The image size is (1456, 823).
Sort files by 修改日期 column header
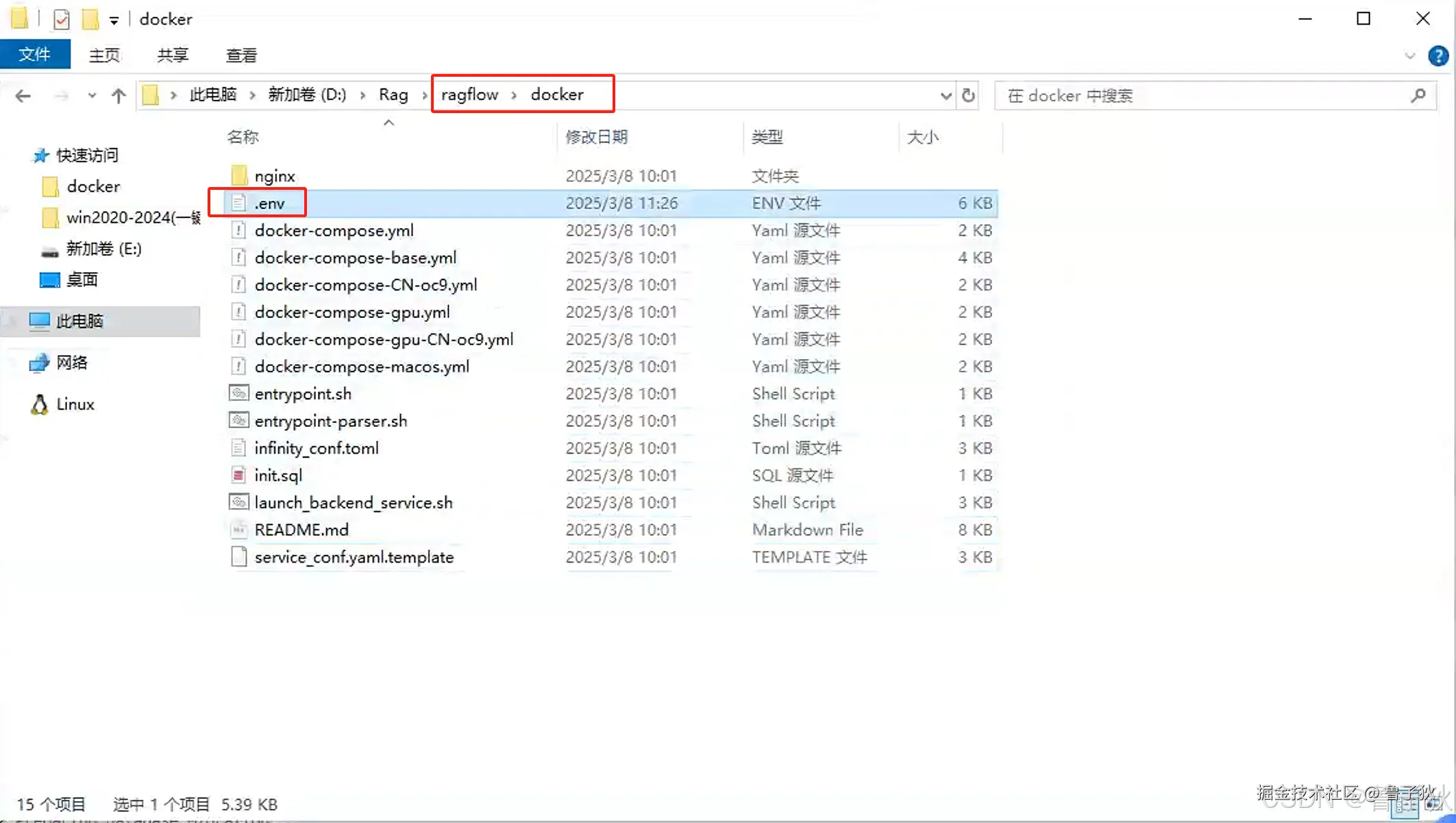596,137
